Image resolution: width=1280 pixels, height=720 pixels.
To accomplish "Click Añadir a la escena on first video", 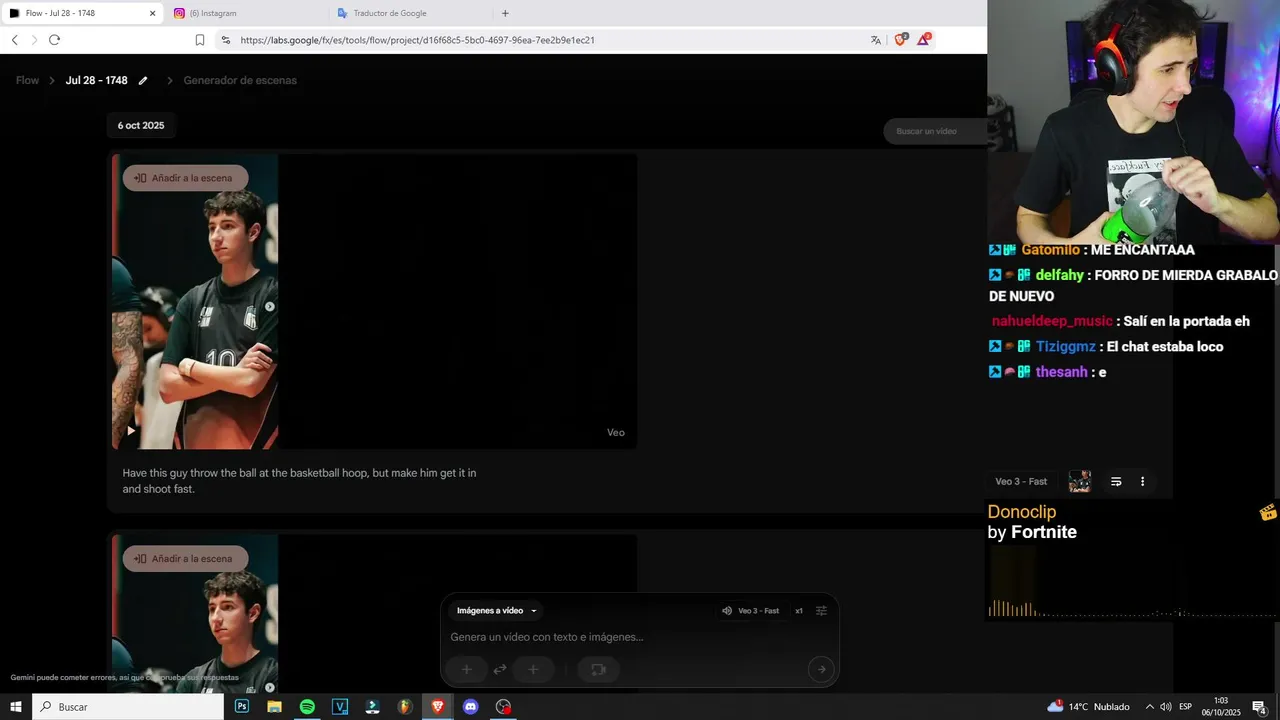I will click(x=185, y=178).
